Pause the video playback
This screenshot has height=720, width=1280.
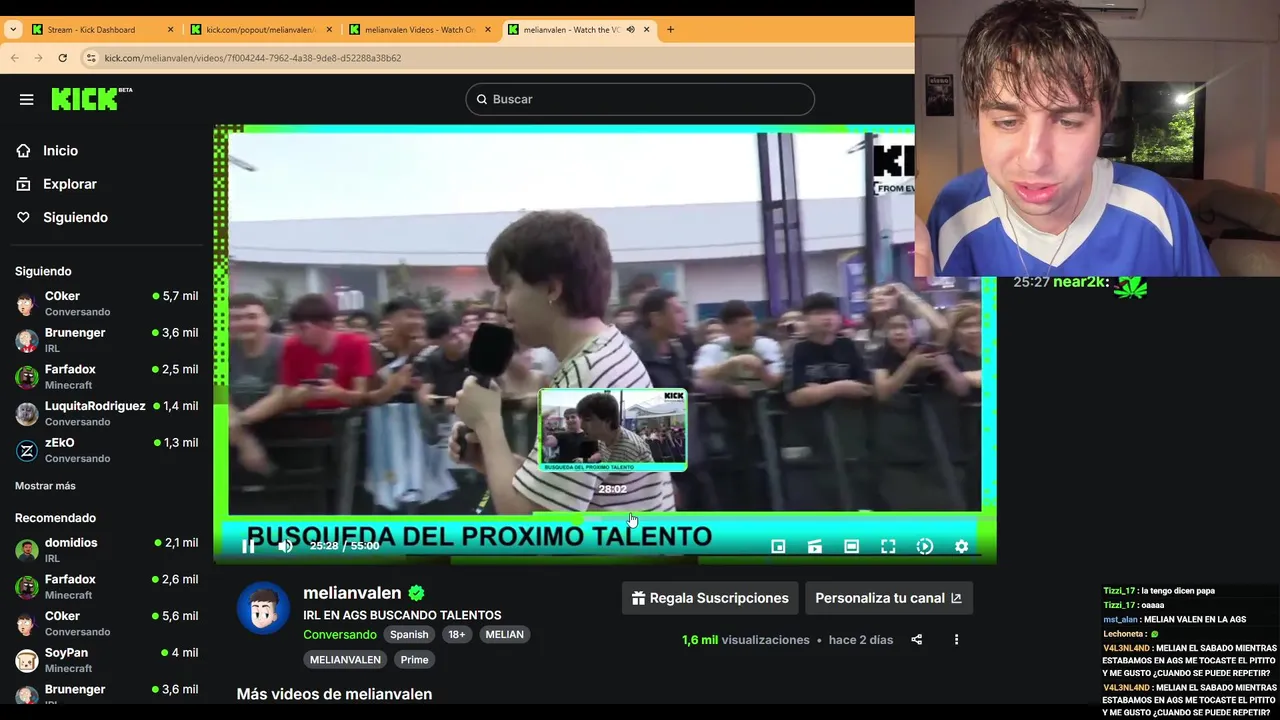click(248, 546)
